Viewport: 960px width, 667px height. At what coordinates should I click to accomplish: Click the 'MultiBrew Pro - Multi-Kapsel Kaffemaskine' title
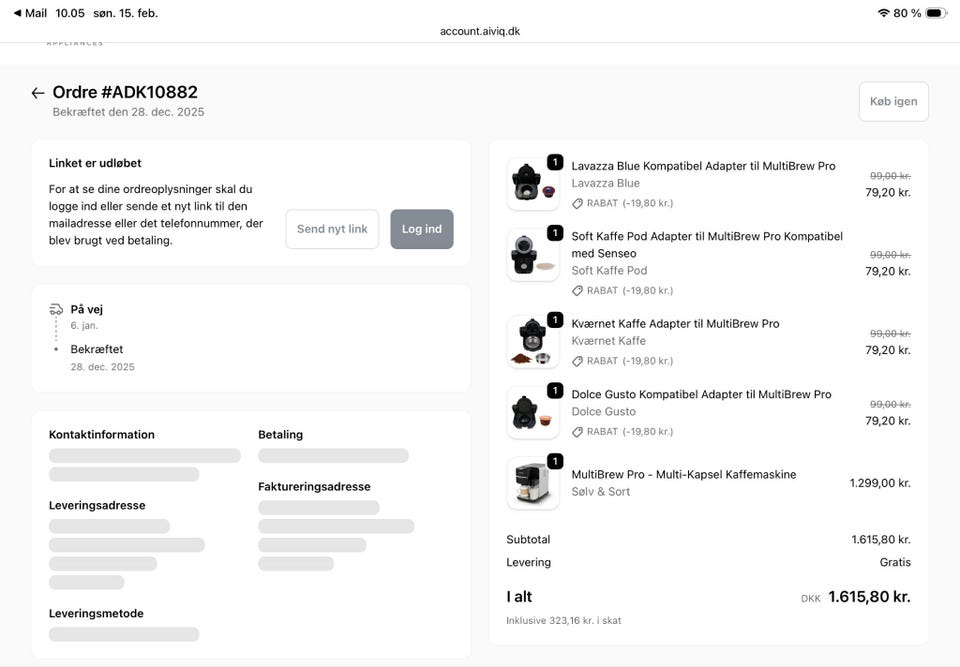coord(683,474)
